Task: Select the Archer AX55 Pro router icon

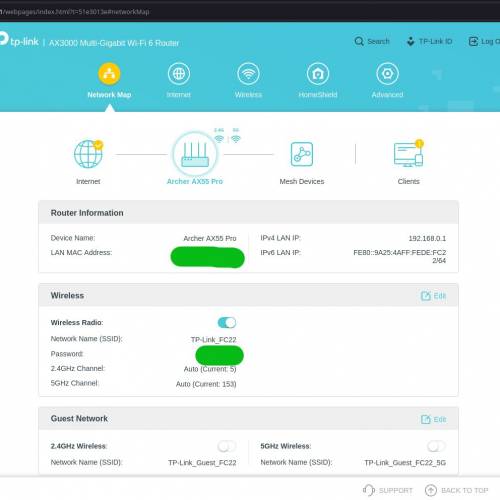Action: (195, 154)
